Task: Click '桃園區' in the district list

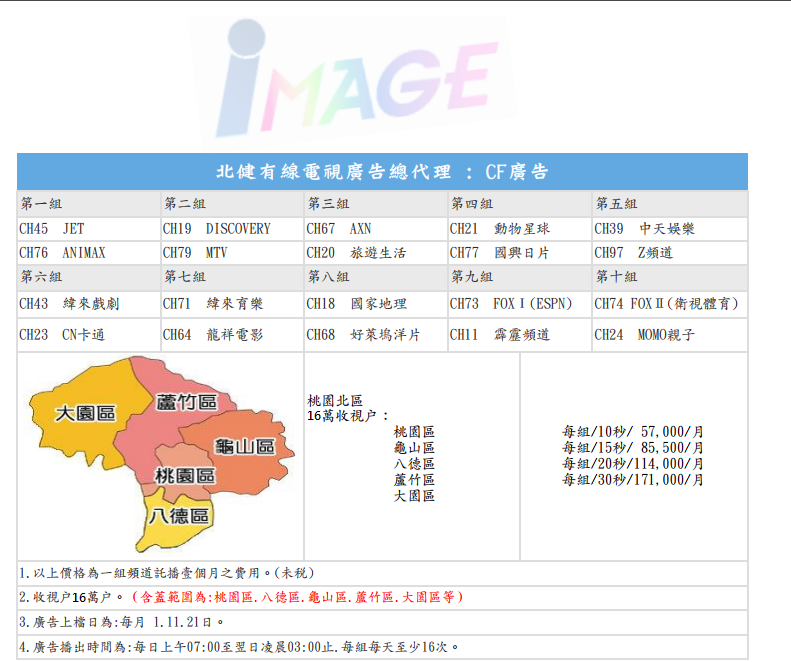Action: 414,432
